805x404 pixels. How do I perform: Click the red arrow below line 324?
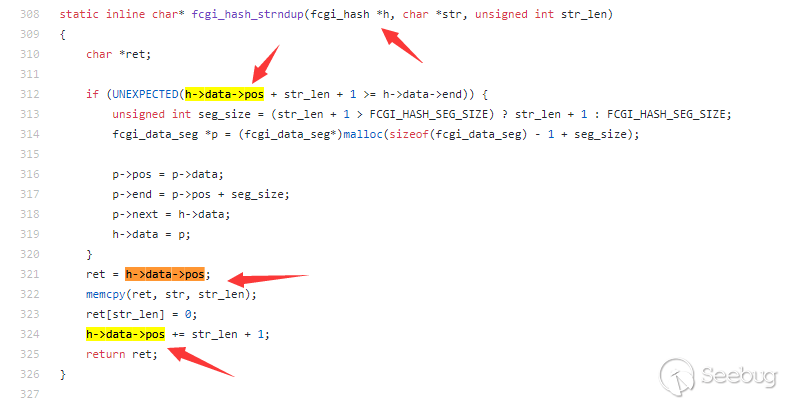(201, 361)
